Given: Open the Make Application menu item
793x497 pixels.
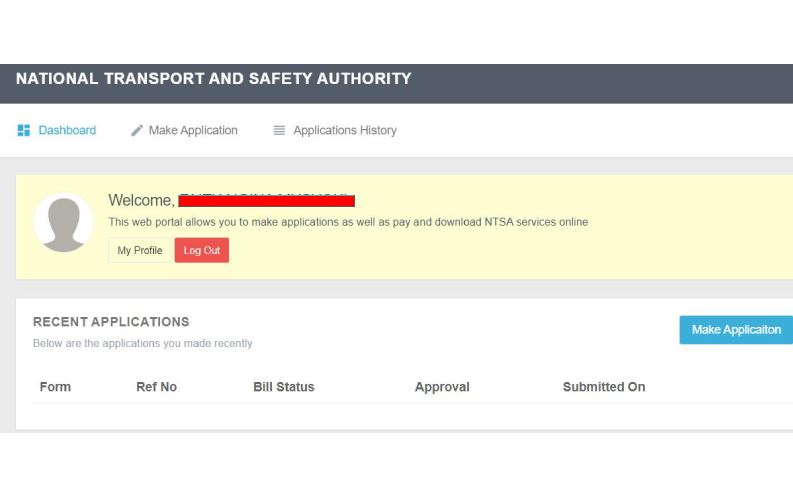Looking at the screenshot, I should pyautogui.click(x=184, y=130).
